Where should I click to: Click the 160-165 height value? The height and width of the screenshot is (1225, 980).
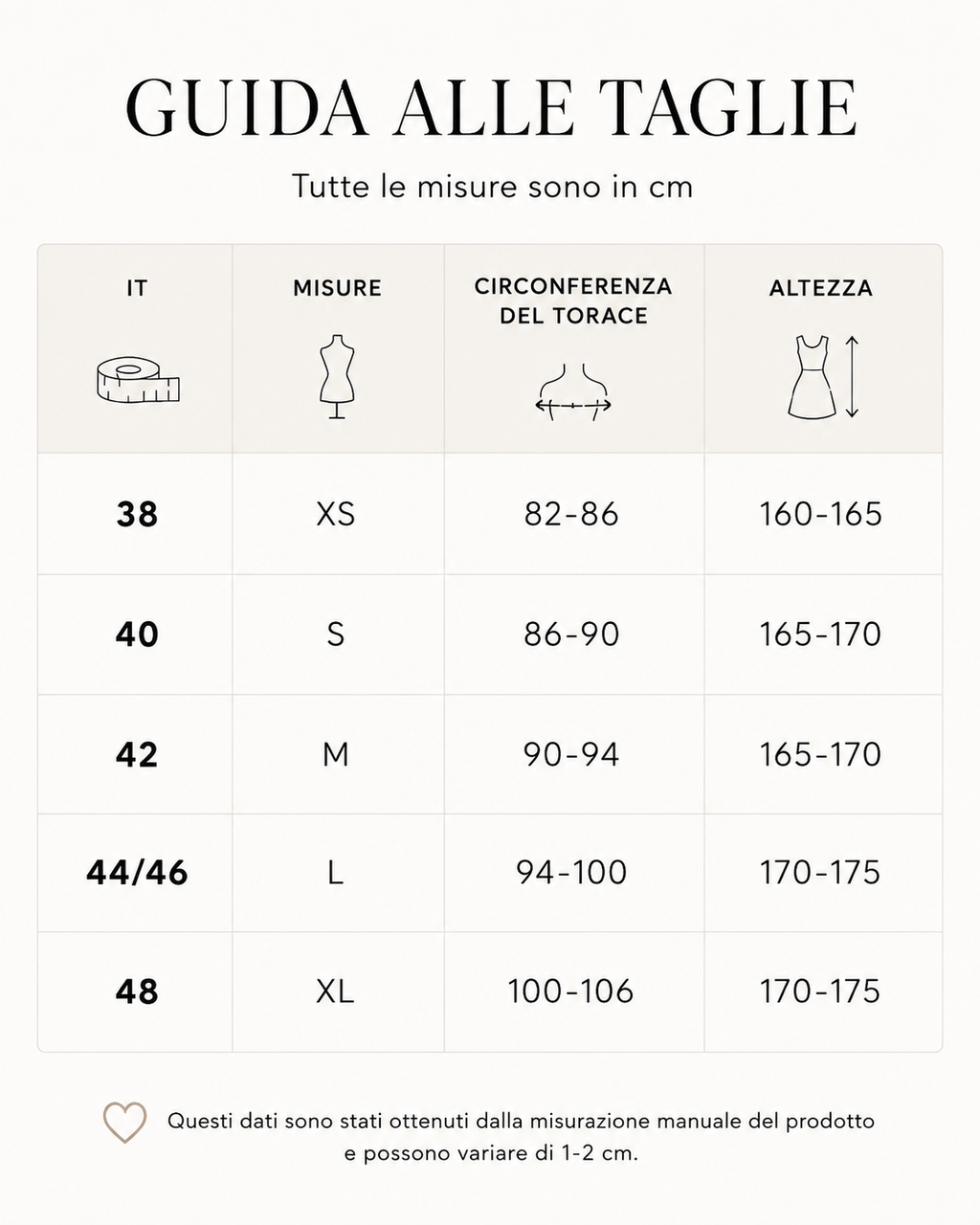(820, 515)
